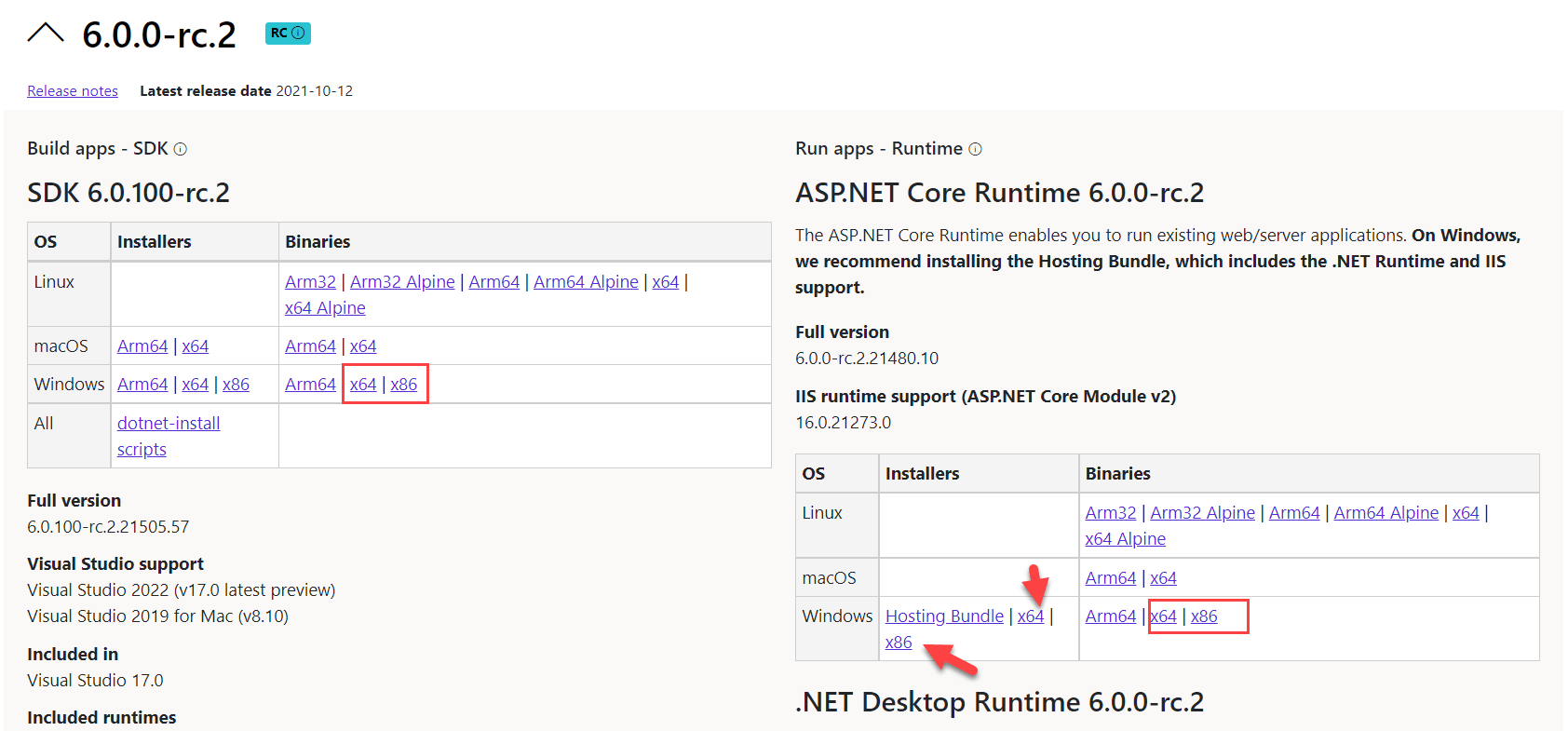Download SDK Windows Arm64 binary
This screenshot has width=1568, height=731.
(310, 385)
